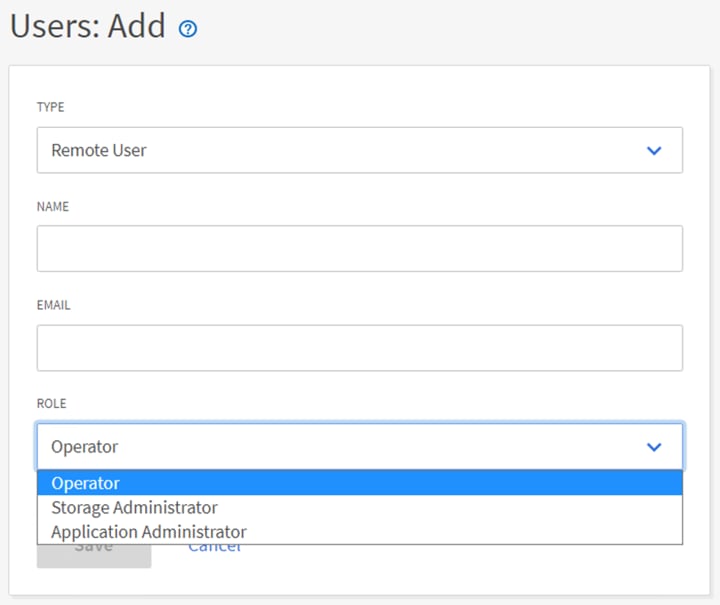720x605 pixels.
Task: Click the NAME field label
Action: pyautogui.click(x=53, y=206)
